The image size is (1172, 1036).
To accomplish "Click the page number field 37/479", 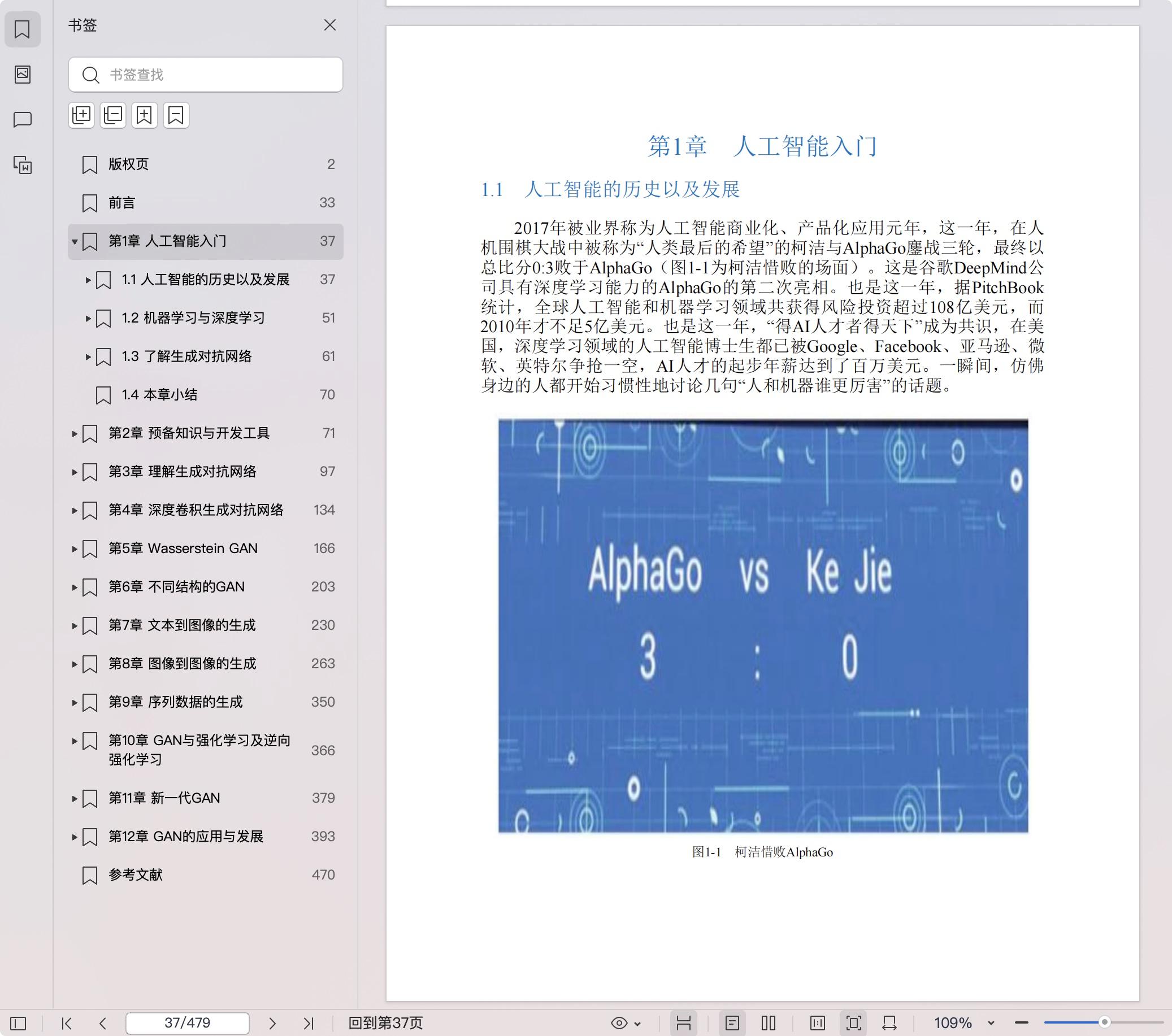I will (x=188, y=1023).
